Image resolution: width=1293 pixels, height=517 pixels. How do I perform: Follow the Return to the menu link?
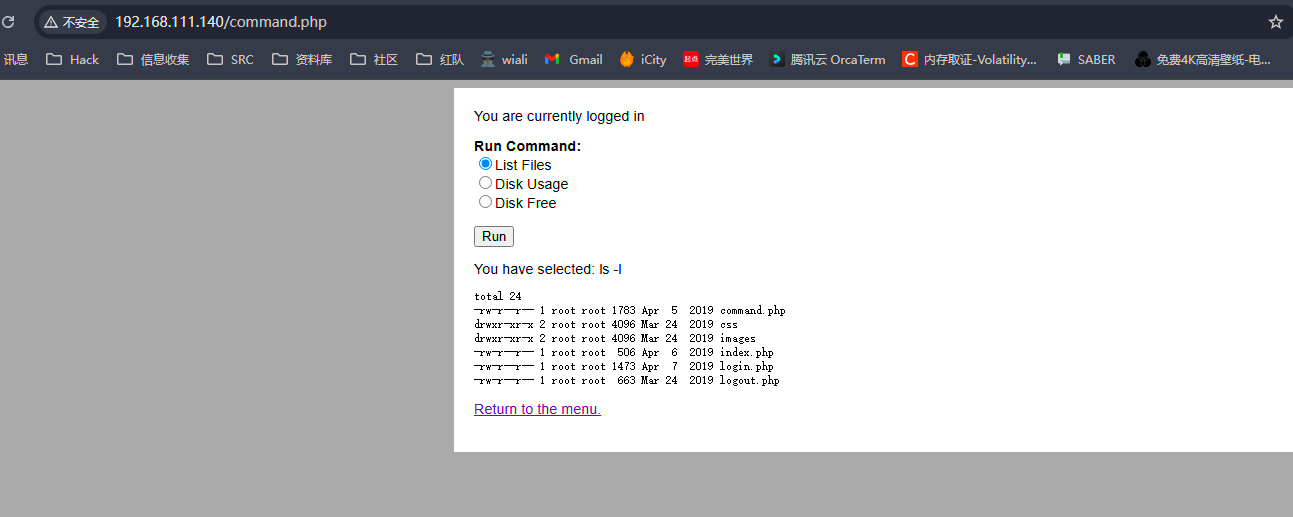point(537,409)
